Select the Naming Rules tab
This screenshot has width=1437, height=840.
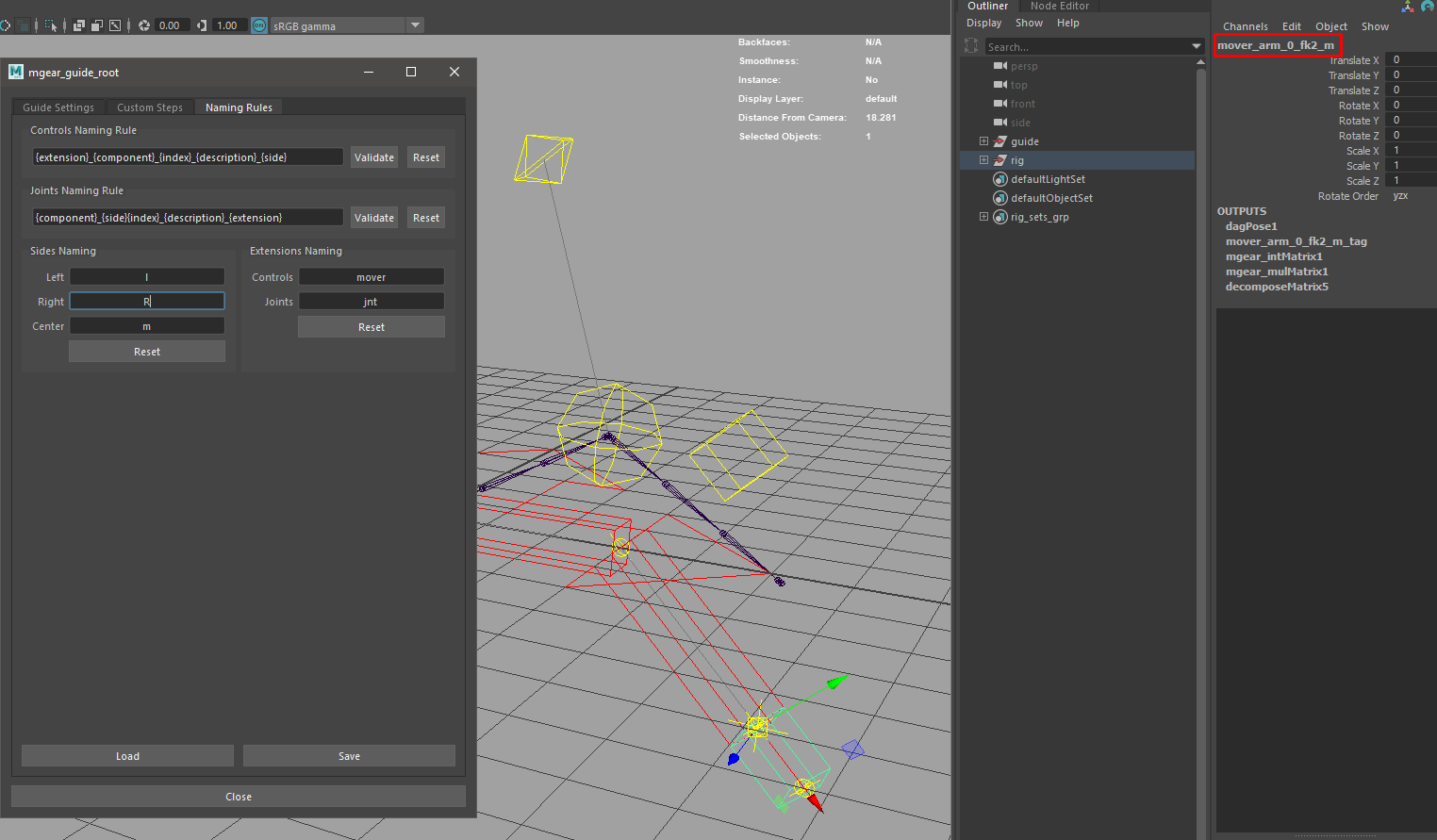point(239,107)
